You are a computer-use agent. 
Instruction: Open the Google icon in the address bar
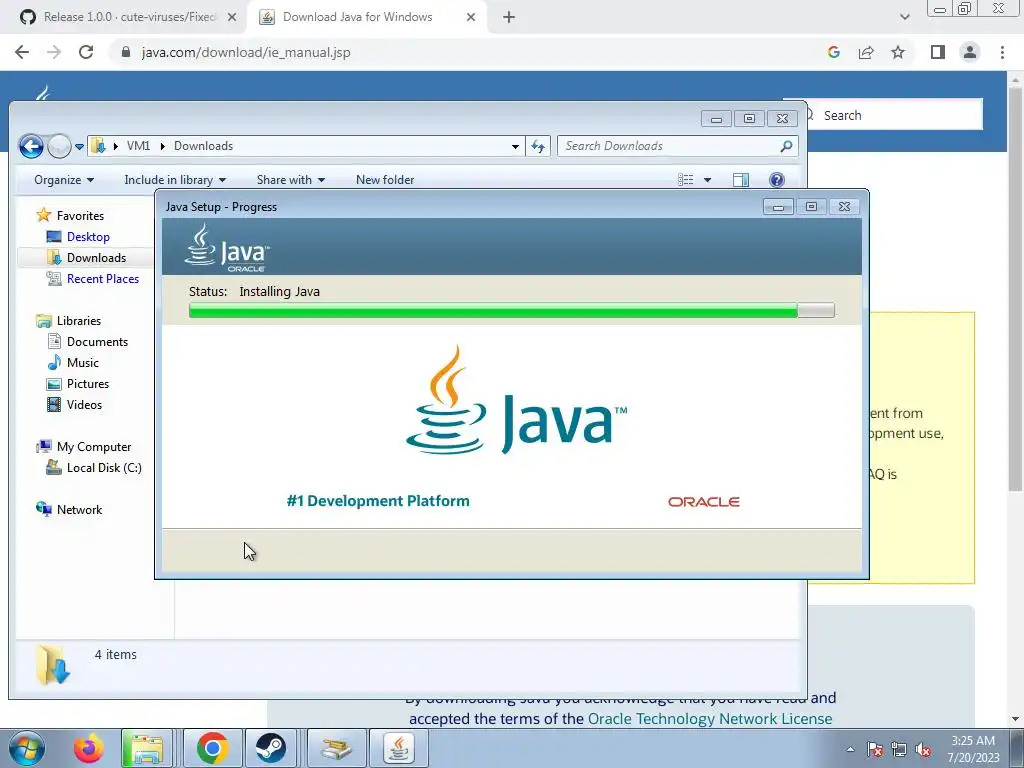(833, 52)
